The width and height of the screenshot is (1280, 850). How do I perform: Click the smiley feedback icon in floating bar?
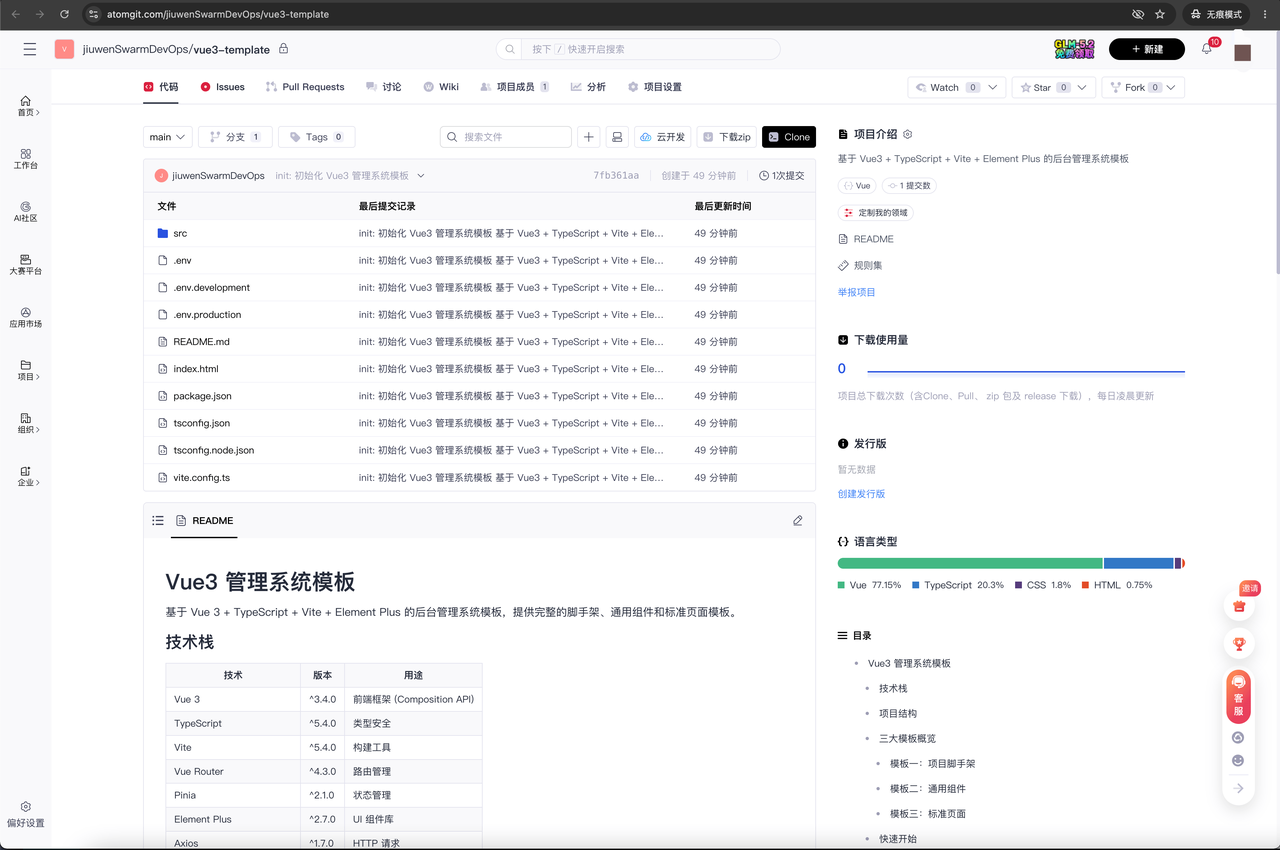pyautogui.click(x=1238, y=761)
